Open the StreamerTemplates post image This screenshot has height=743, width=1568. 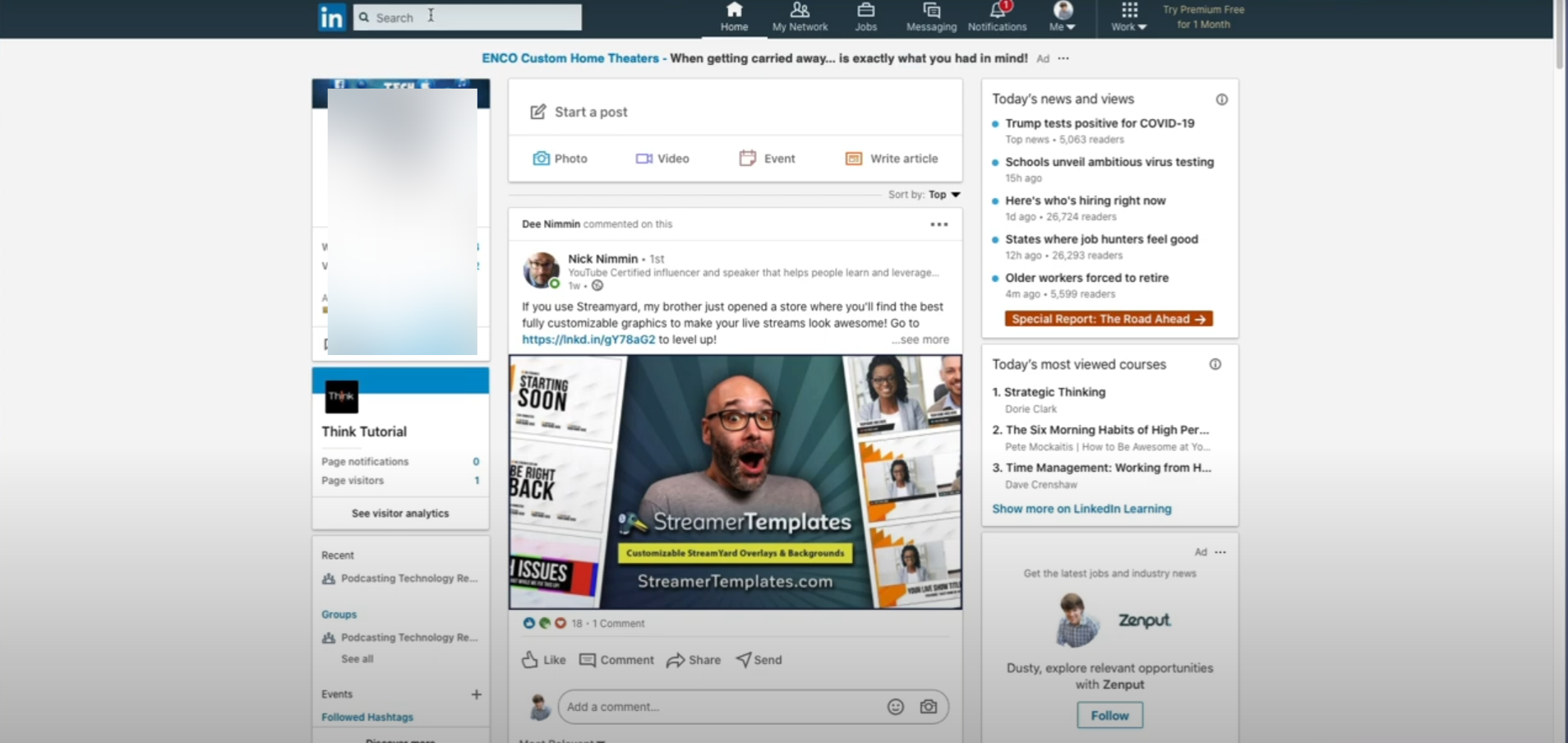click(736, 482)
